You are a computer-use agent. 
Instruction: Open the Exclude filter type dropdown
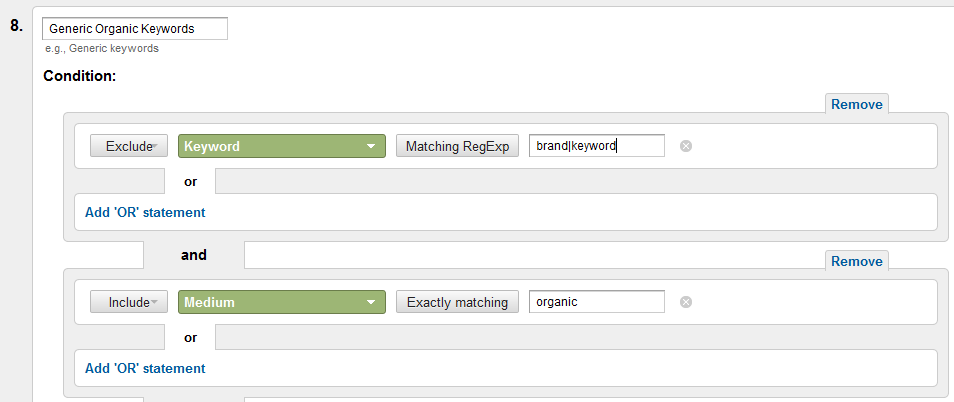129,146
